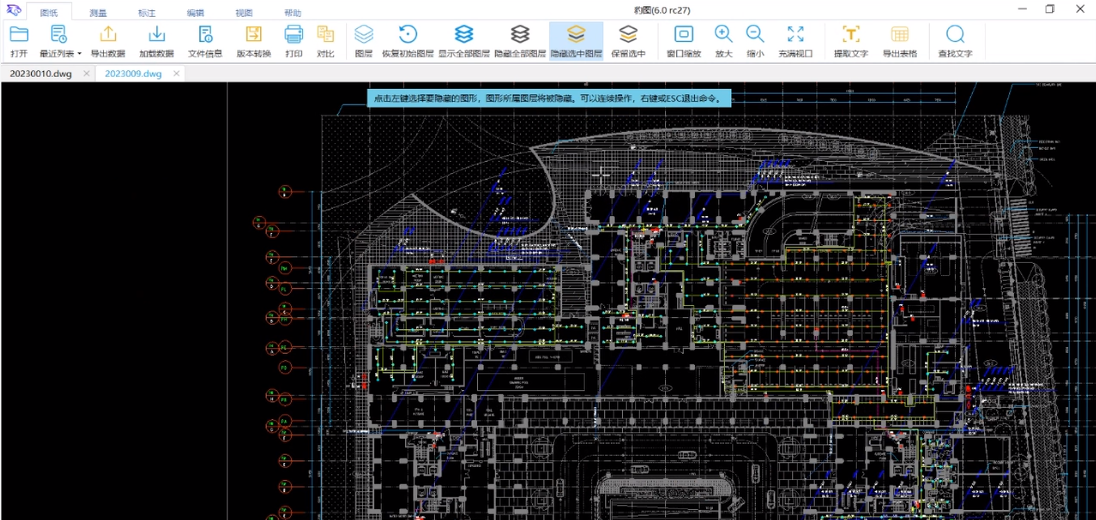Click the 导出数据 export data icon
Image resolution: width=1096 pixels, height=520 pixels.
(108, 36)
